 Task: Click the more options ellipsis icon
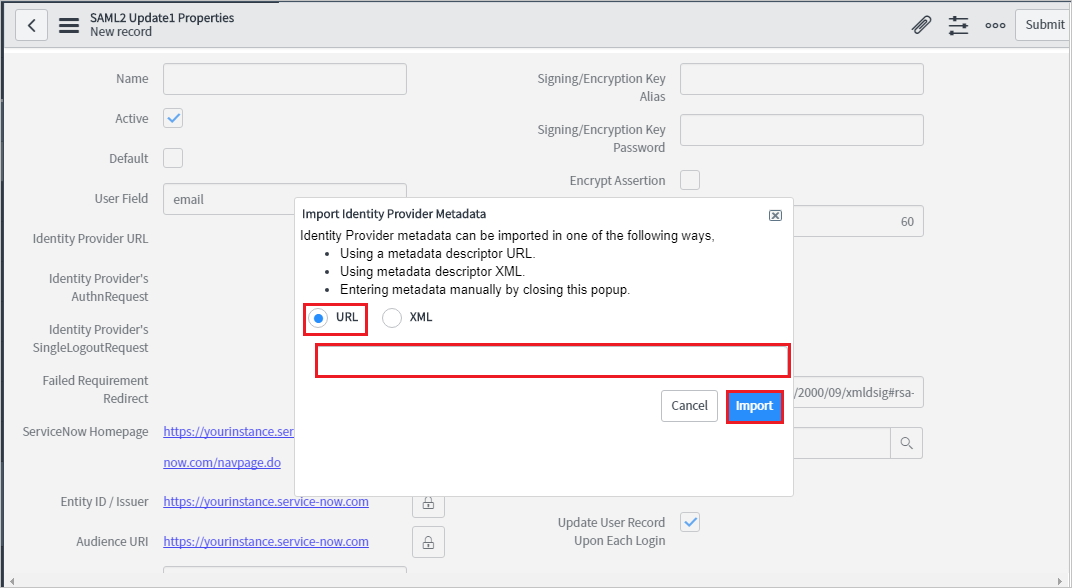(995, 24)
